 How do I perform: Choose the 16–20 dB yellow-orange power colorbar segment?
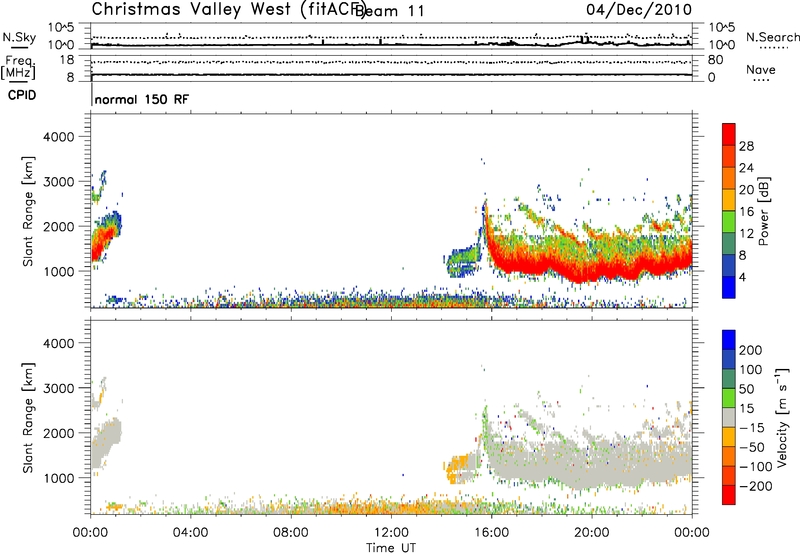pos(729,200)
